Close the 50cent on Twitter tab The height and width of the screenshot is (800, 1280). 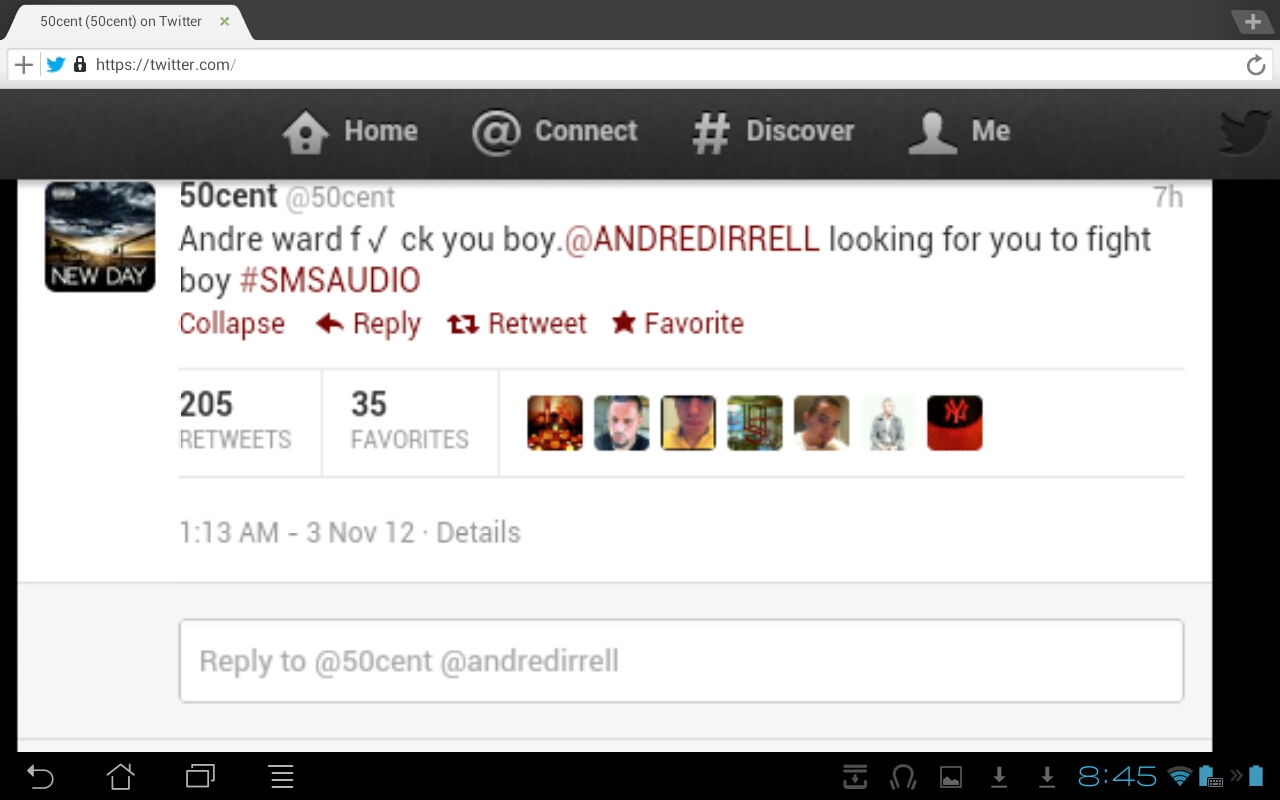[224, 21]
